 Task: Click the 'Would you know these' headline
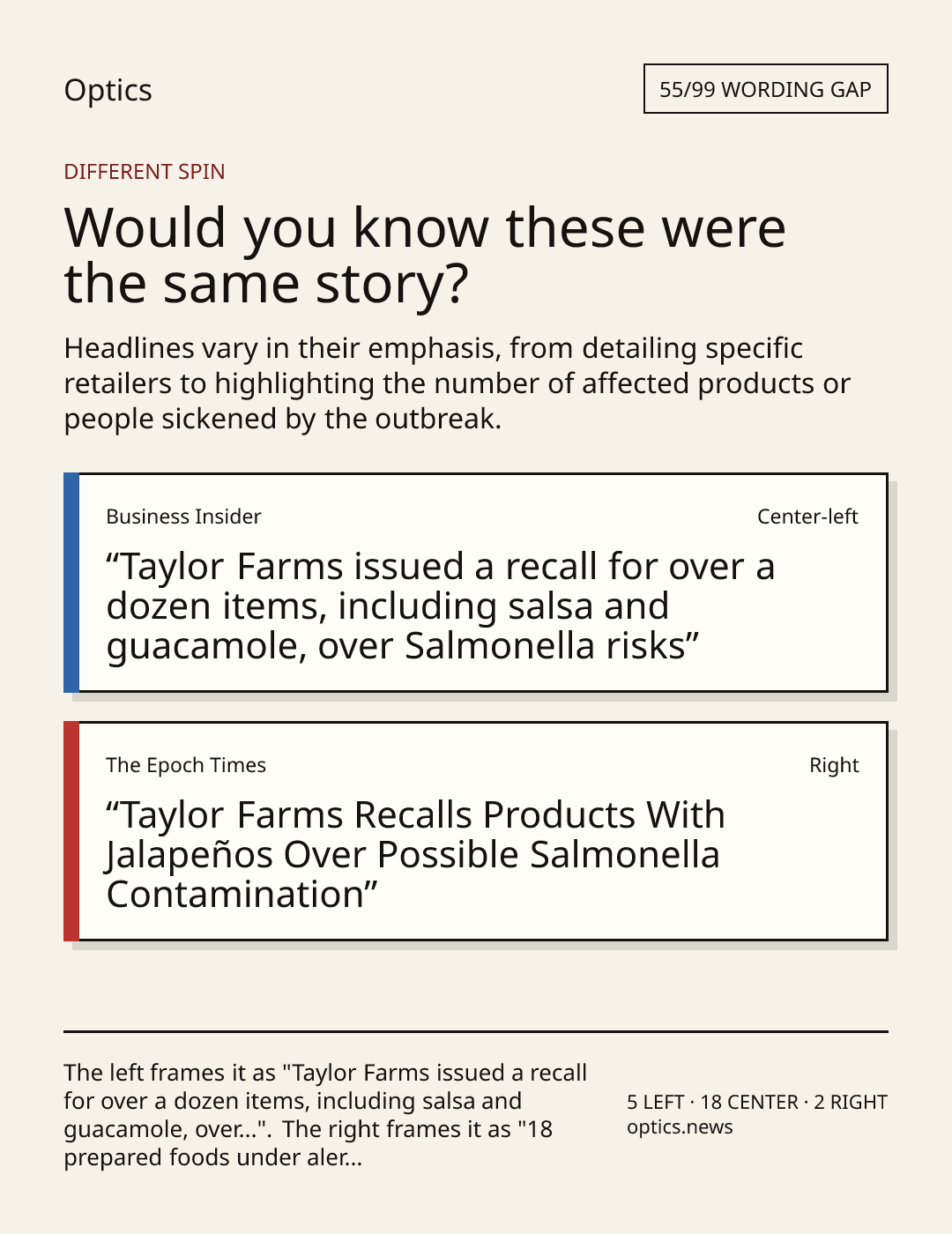tap(425, 255)
